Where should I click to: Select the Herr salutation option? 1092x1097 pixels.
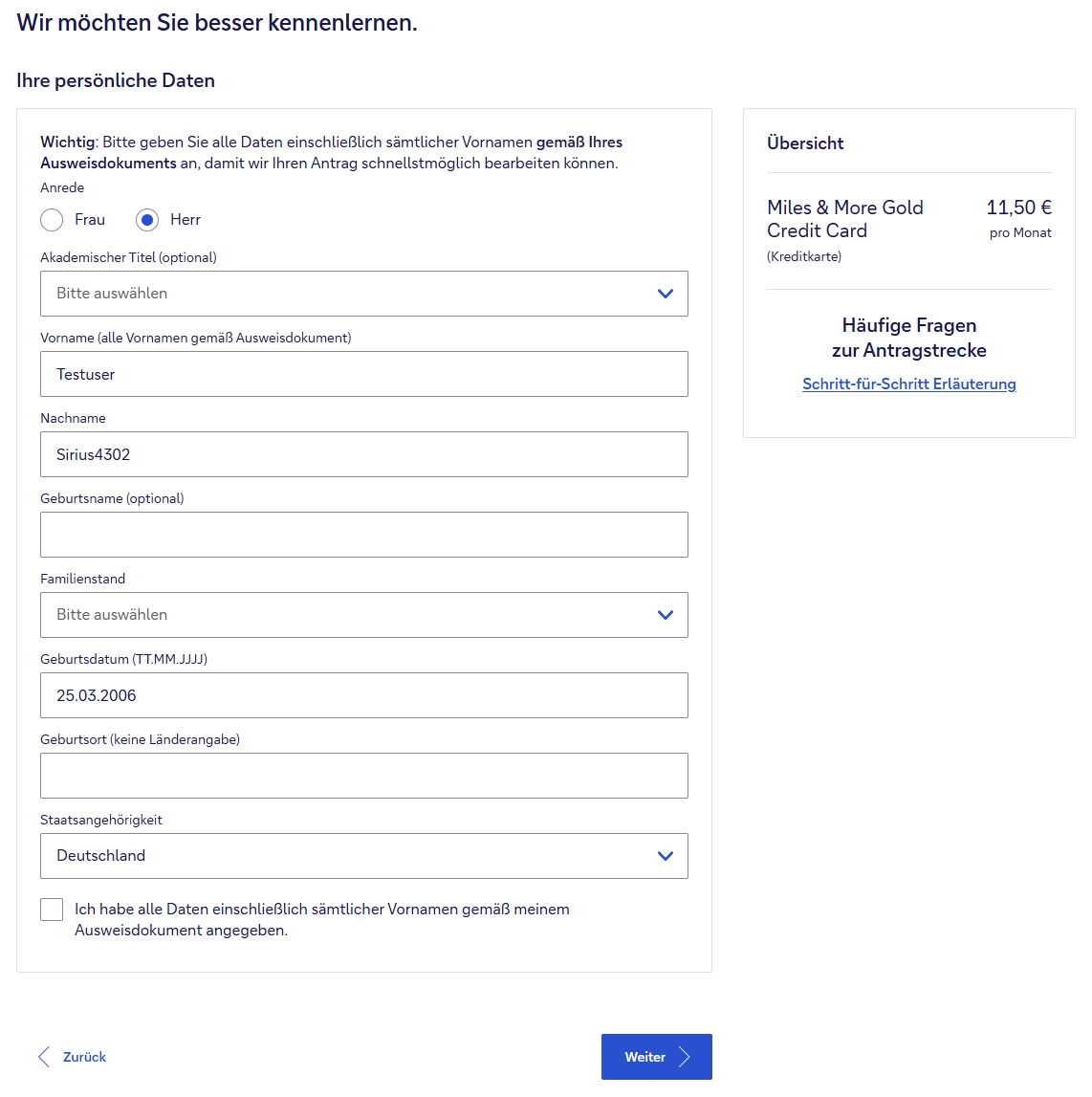click(147, 220)
